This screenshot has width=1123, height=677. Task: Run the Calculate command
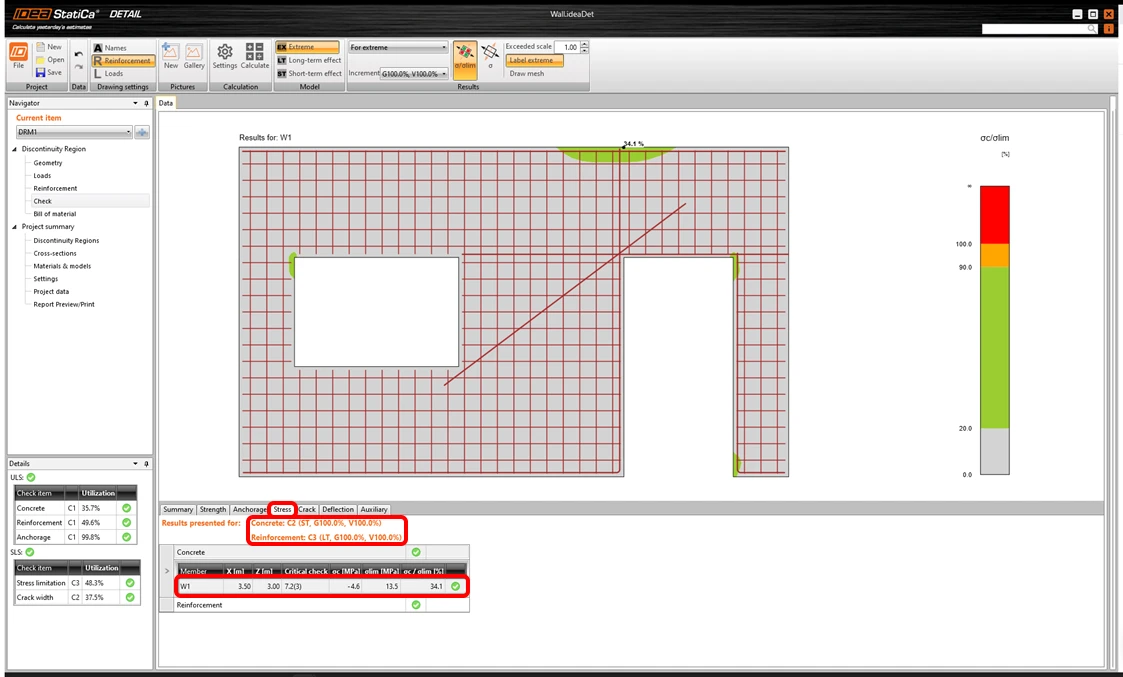254,56
